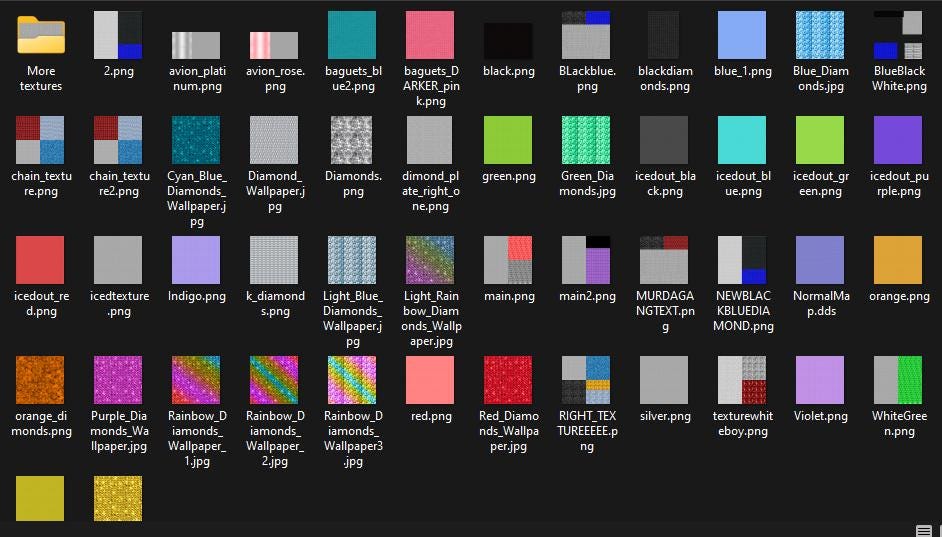
Task: Select Red_Diamonds_Wallpaper.jpg thumbnail
Action: (x=508, y=380)
